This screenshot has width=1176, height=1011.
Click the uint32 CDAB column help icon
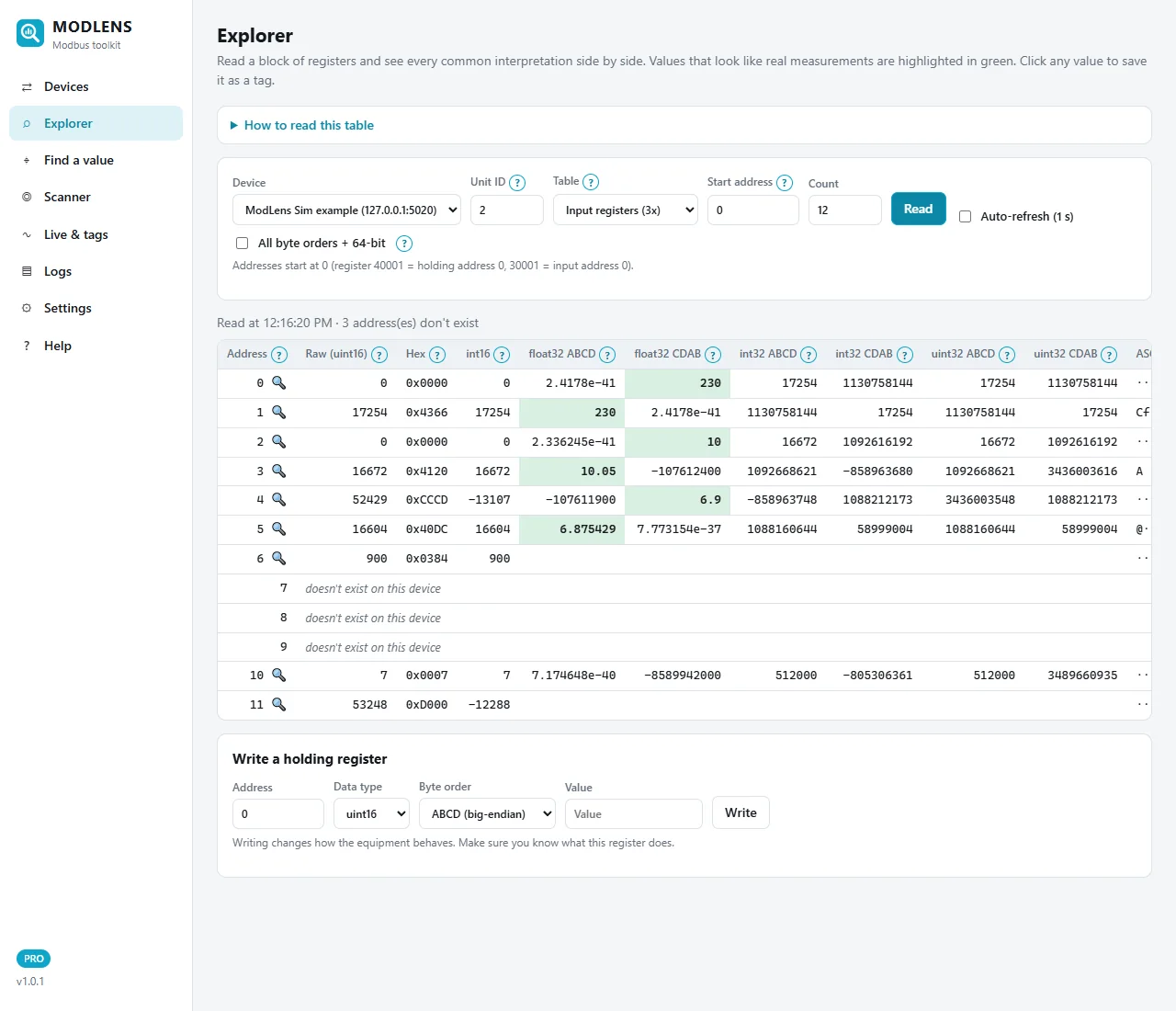click(1109, 355)
